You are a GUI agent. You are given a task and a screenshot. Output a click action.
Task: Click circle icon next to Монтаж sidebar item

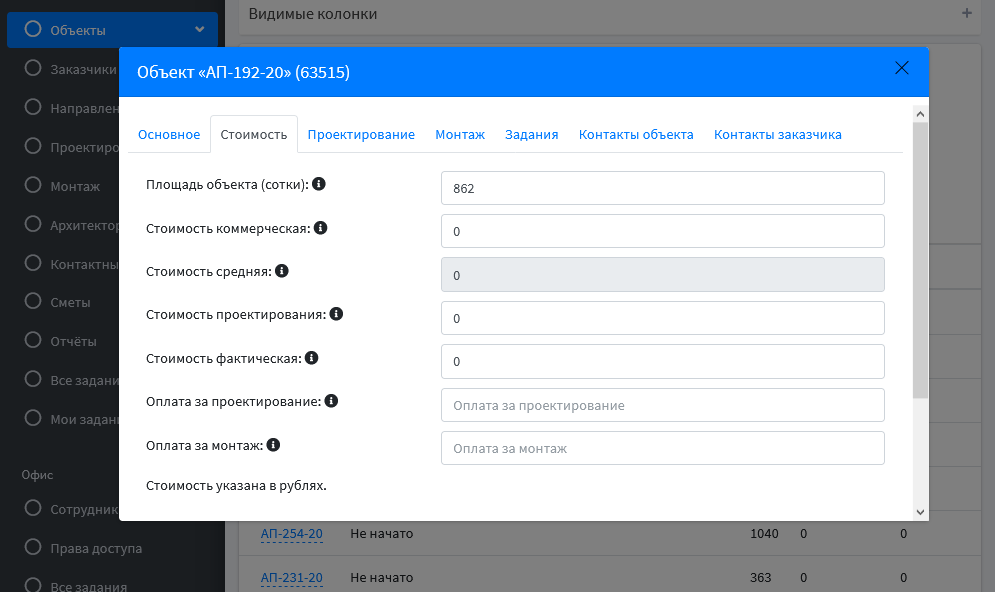pyautogui.click(x=33, y=185)
